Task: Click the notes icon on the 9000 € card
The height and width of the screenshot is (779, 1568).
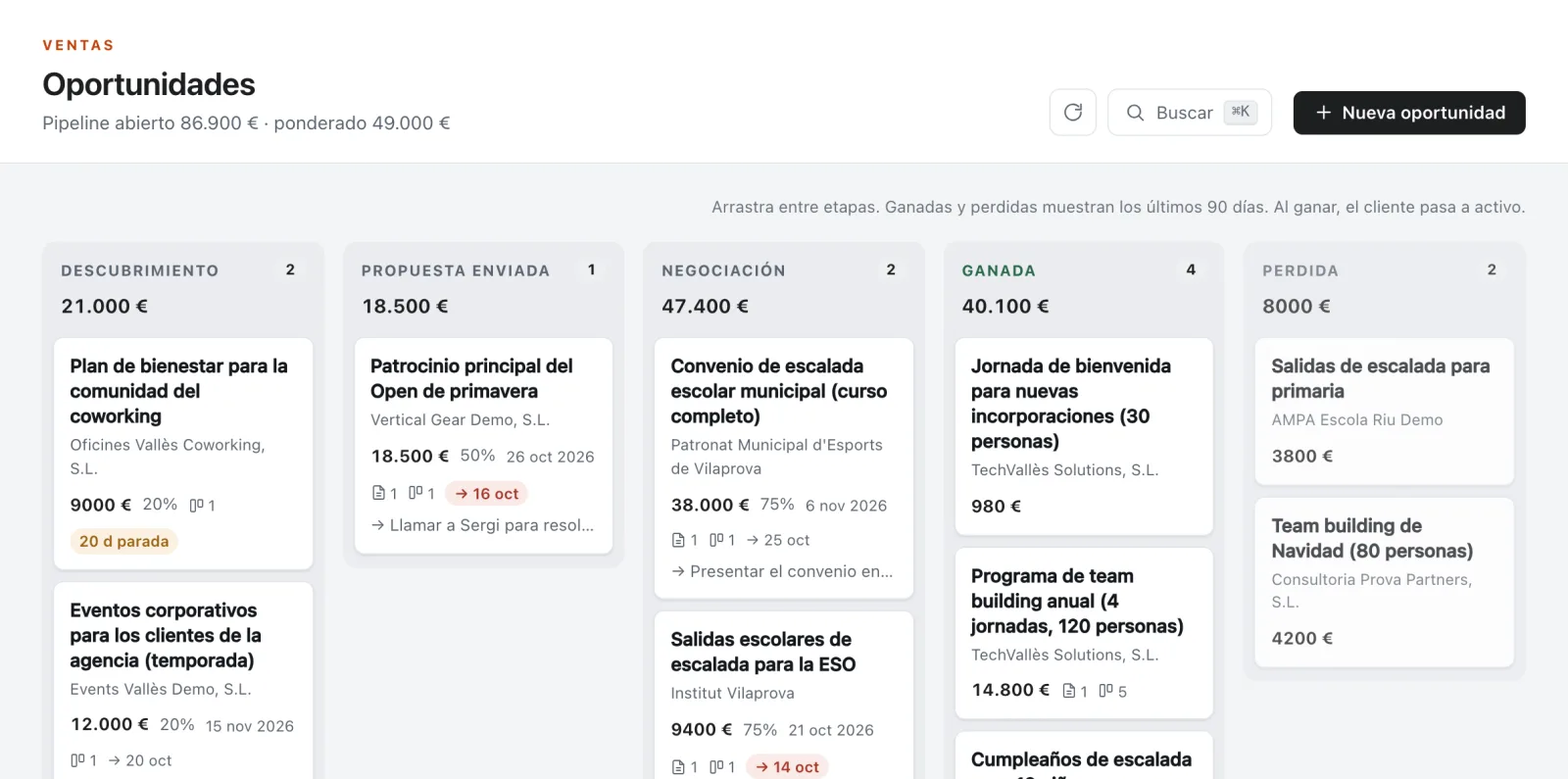Action: (x=196, y=506)
